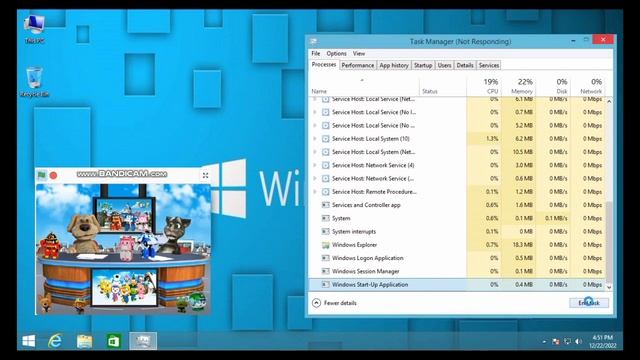Click the System process icon
Viewport: 640px width, 360px height.
click(x=325, y=218)
